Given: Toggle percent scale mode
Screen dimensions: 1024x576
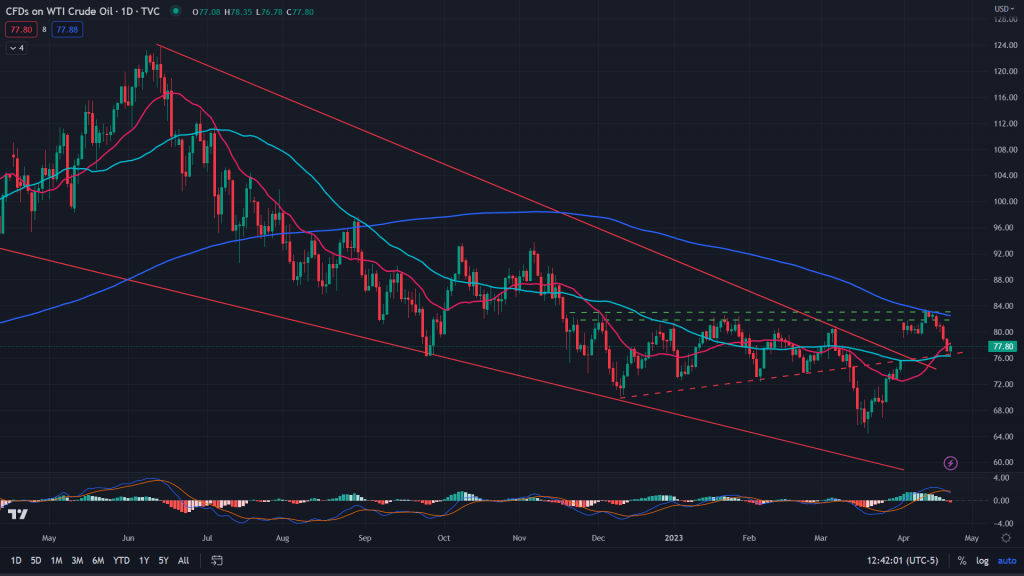Looking at the screenshot, I should (962, 561).
